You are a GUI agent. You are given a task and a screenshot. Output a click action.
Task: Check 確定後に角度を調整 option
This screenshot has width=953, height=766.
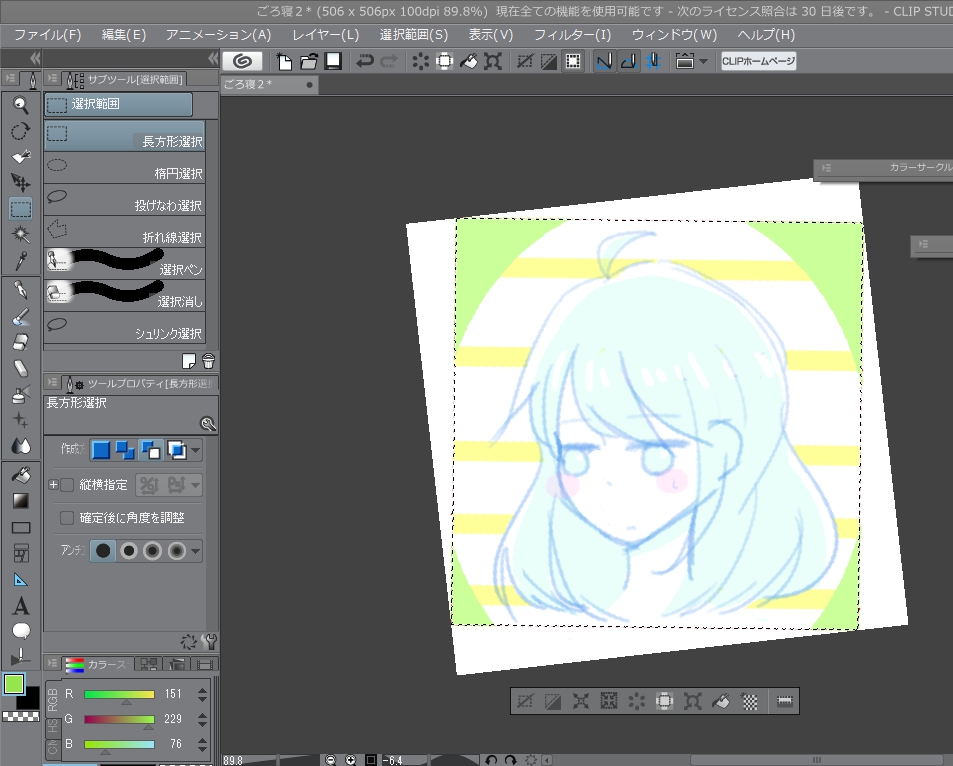[x=67, y=518]
